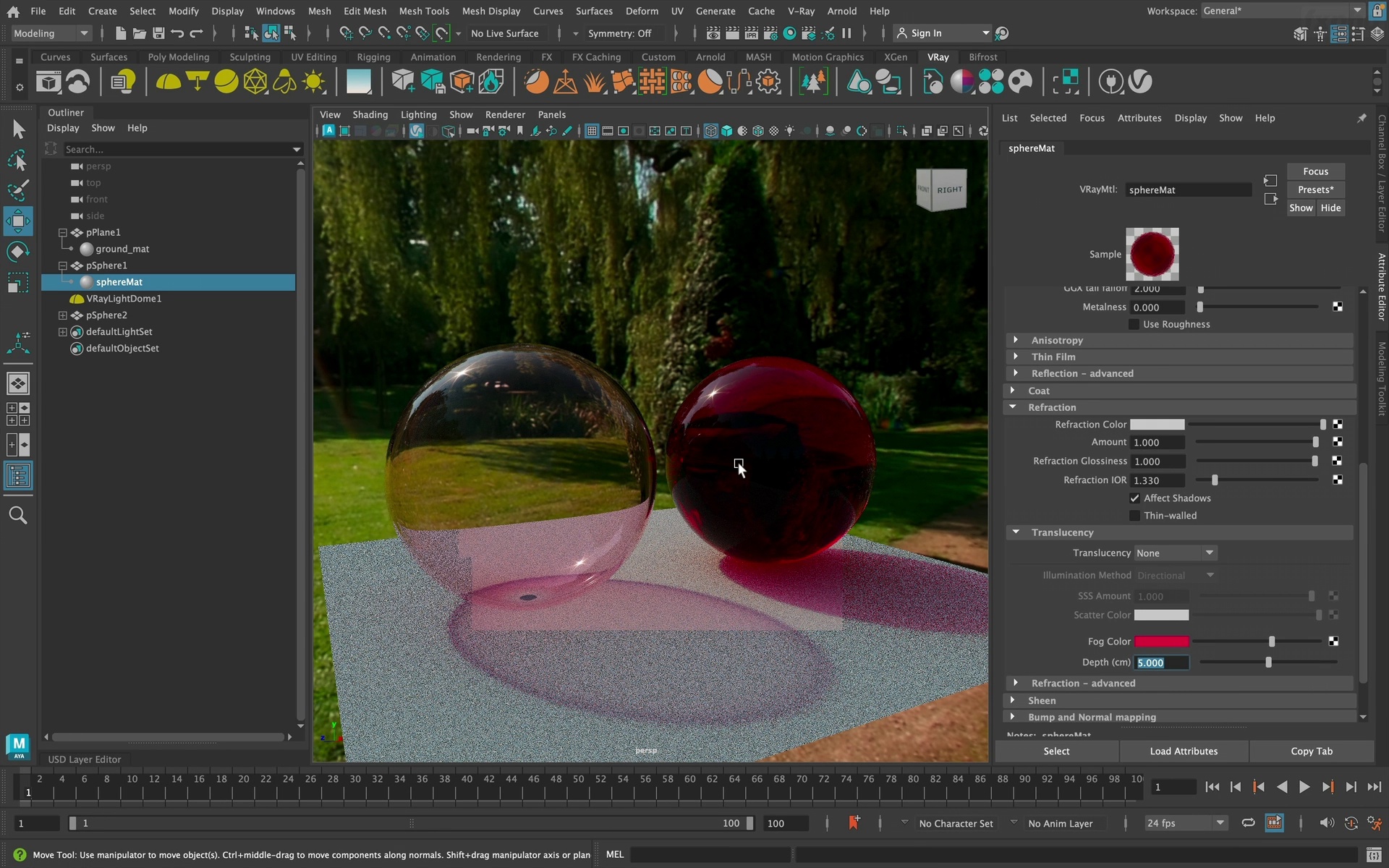1389x868 pixels.
Task: Expand defaultLightSet in Outliner
Action: coord(63,332)
